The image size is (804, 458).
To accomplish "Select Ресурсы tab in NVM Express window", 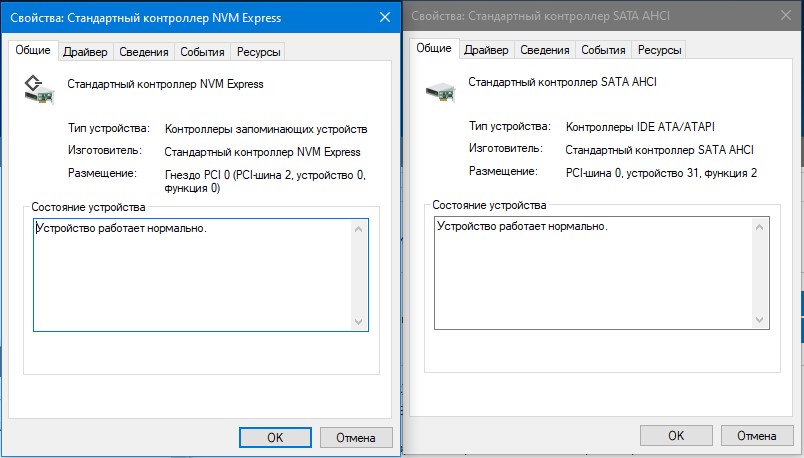I will click(x=259, y=52).
